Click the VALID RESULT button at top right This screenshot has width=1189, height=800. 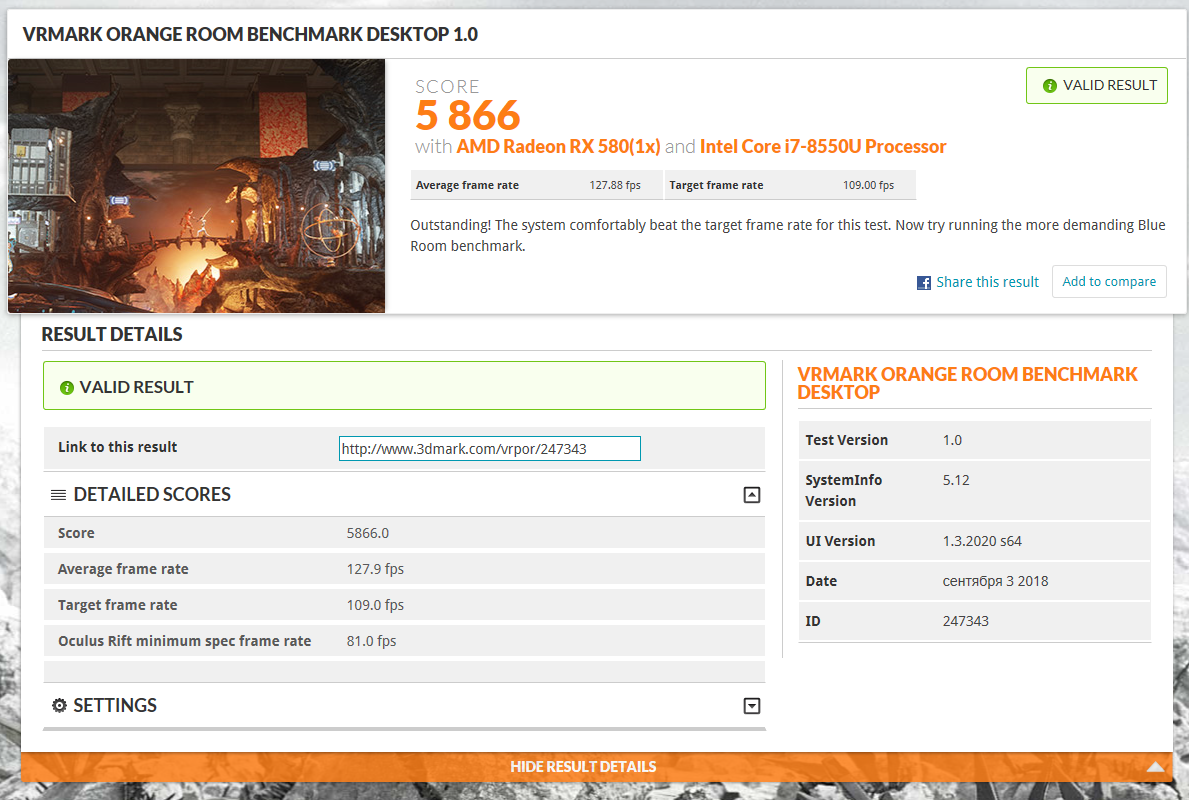(1096, 86)
